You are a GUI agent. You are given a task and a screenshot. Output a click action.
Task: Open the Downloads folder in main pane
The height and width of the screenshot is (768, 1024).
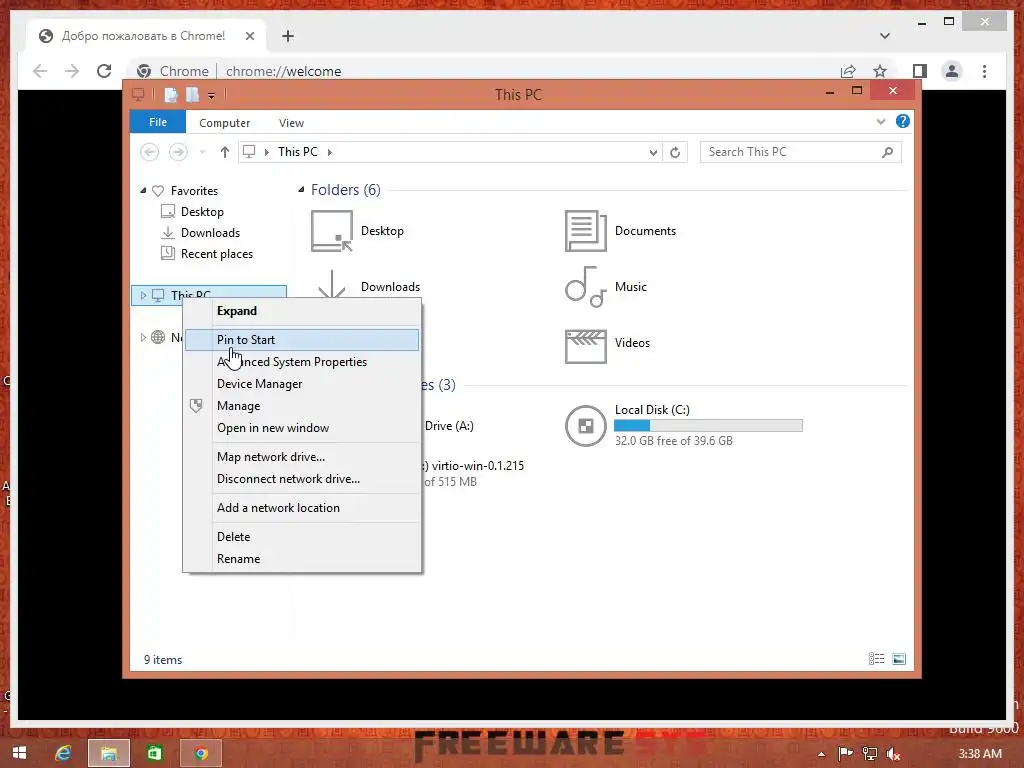pos(390,287)
